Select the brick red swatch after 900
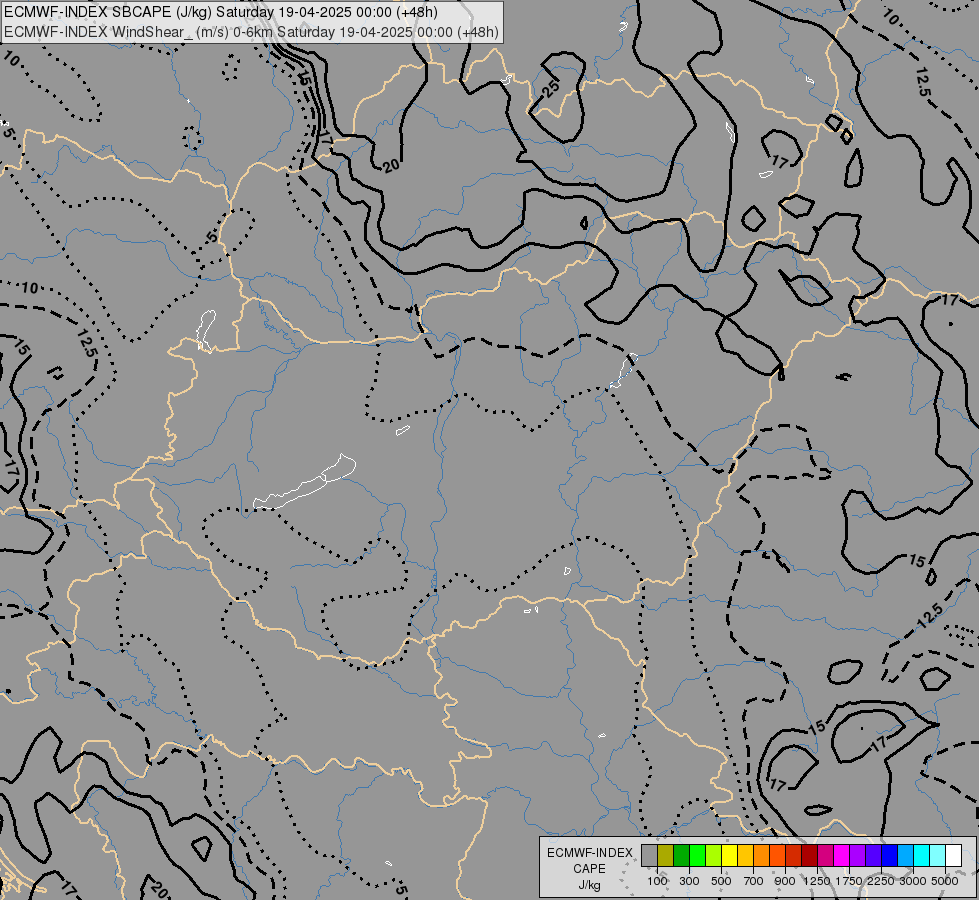Viewport: 979px width, 900px height. (794, 856)
